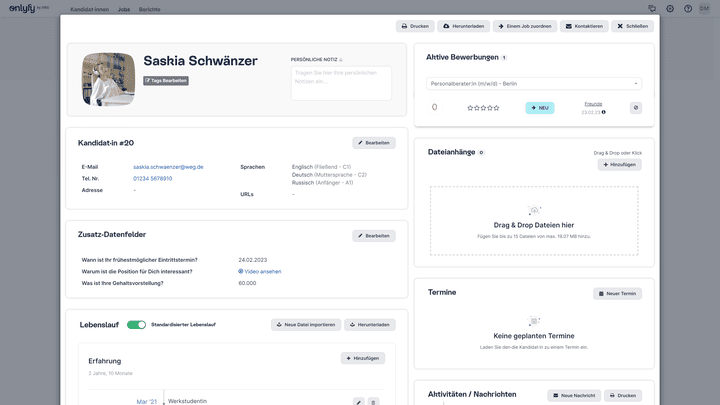
Task: Open the settings gear icon in the header
Action: 670,9
